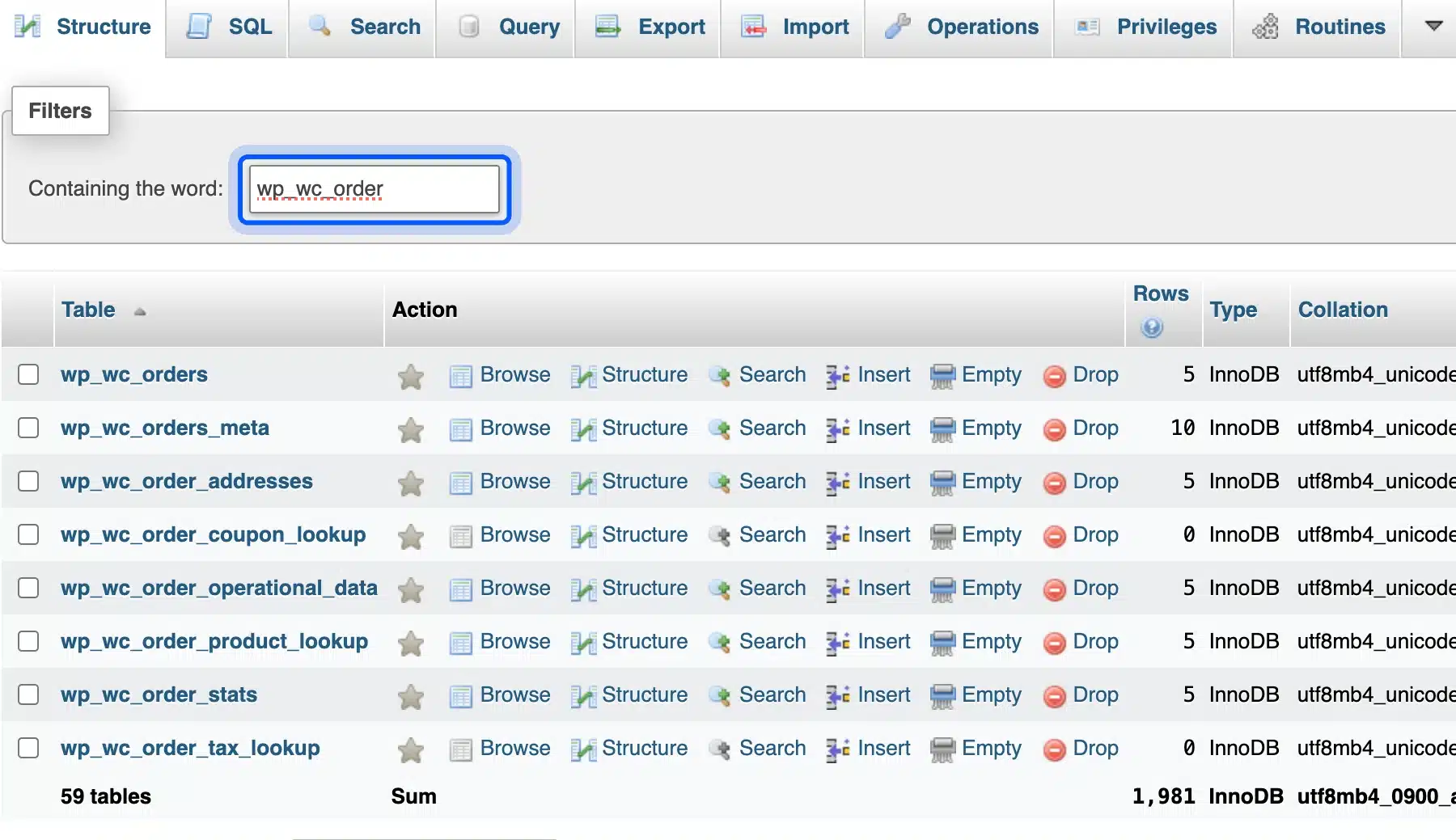Focus the 'Containing the word' filter field

pos(375,189)
